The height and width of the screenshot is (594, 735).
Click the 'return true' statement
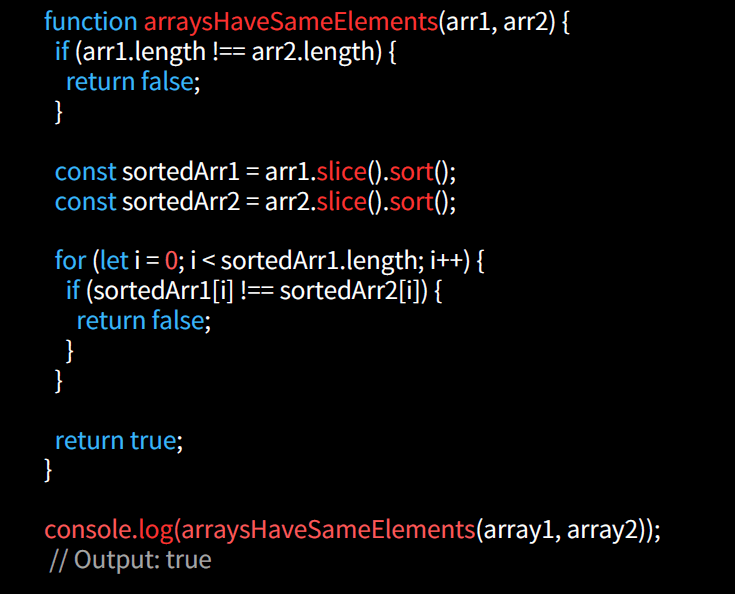119,440
